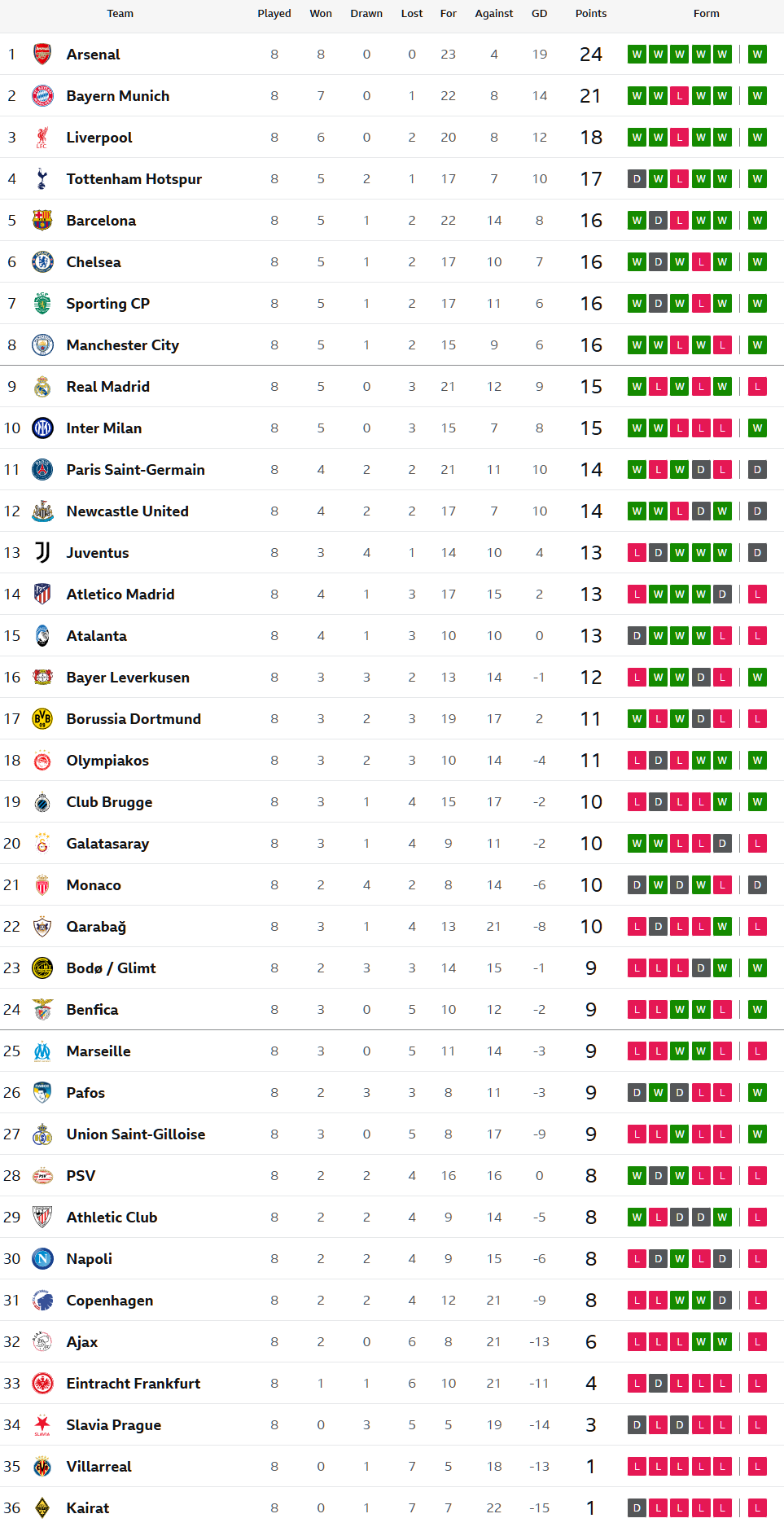
Task: Open the Liverpool team link
Action: 99,138
